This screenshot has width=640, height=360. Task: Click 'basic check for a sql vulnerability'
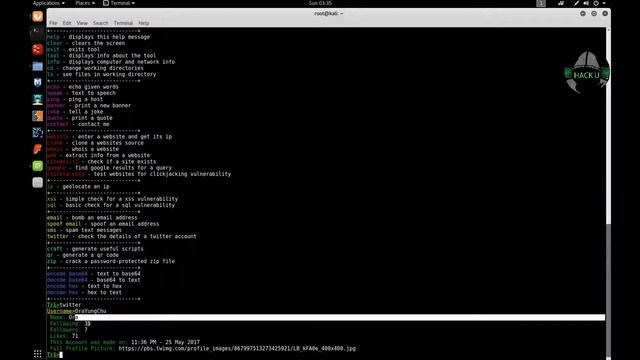(x=120, y=205)
